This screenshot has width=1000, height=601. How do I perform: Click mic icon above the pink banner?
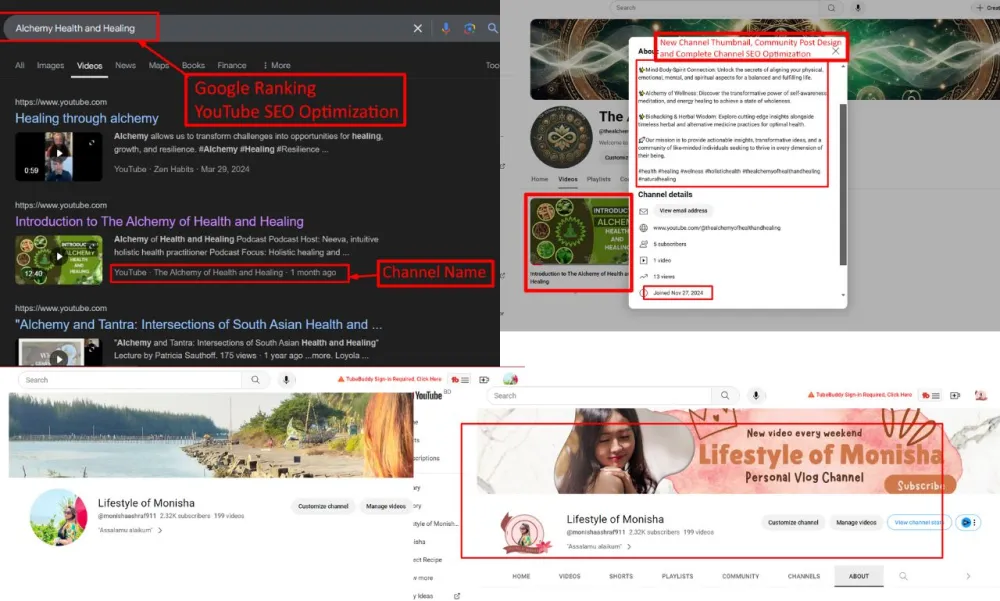pyautogui.click(x=756, y=396)
